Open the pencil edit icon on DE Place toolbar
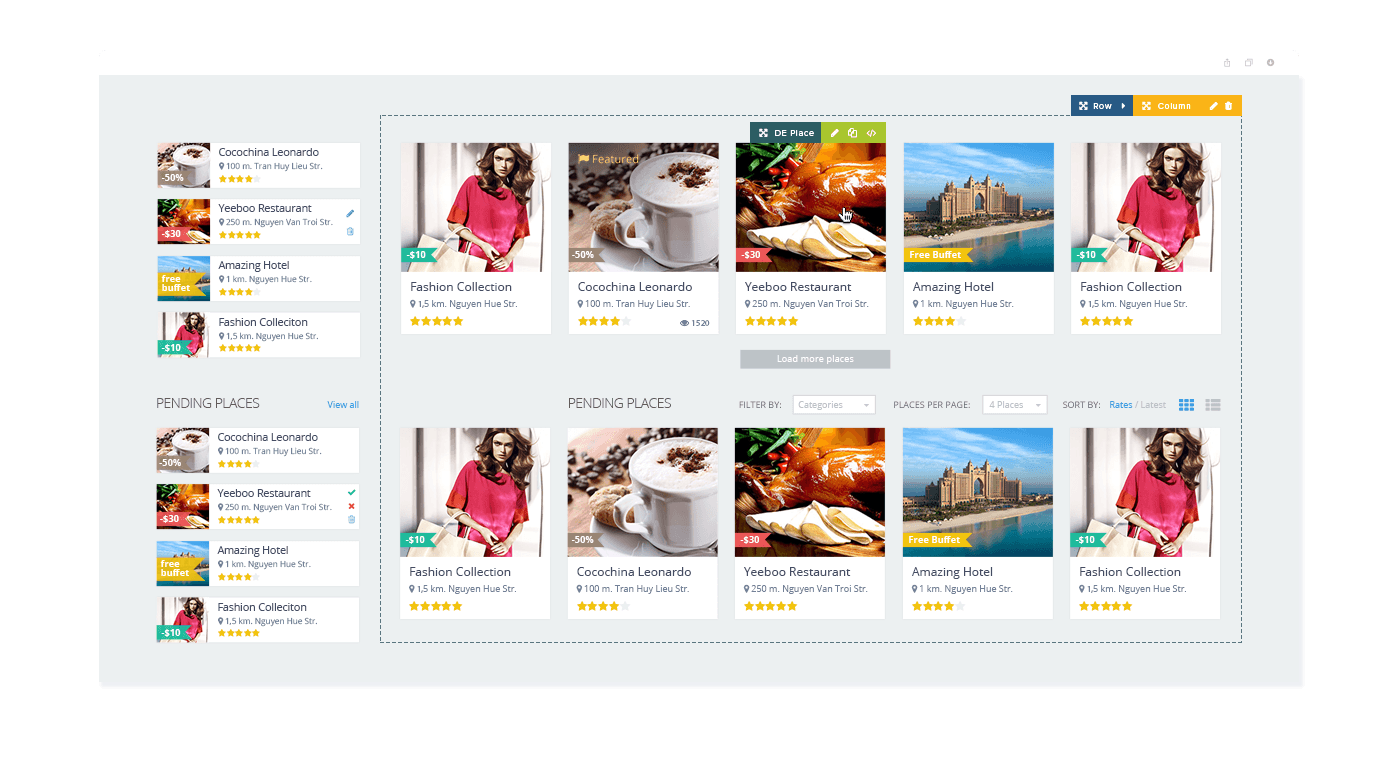 (835, 132)
